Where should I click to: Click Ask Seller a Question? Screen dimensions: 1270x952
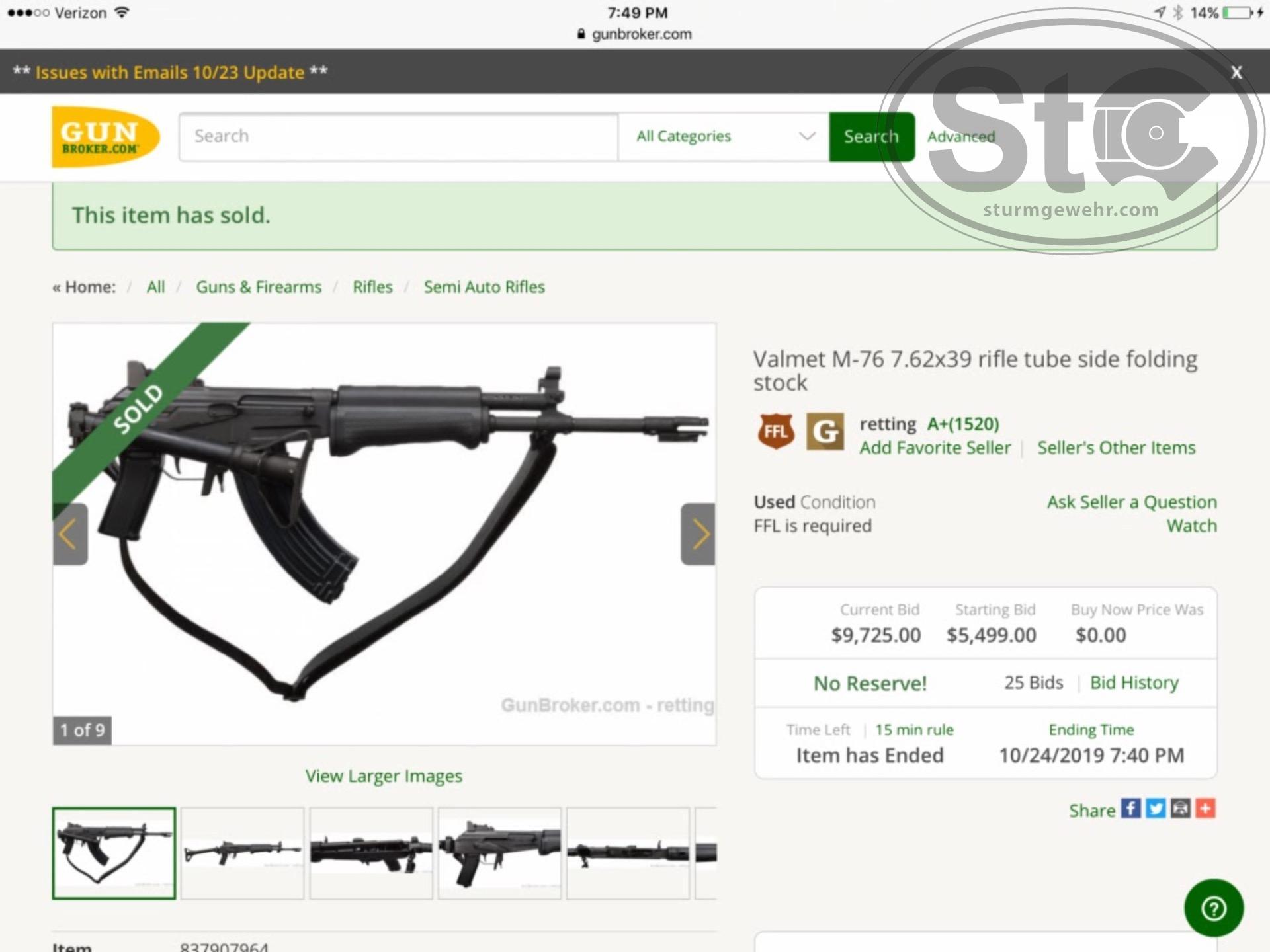[x=1132, y=502]
